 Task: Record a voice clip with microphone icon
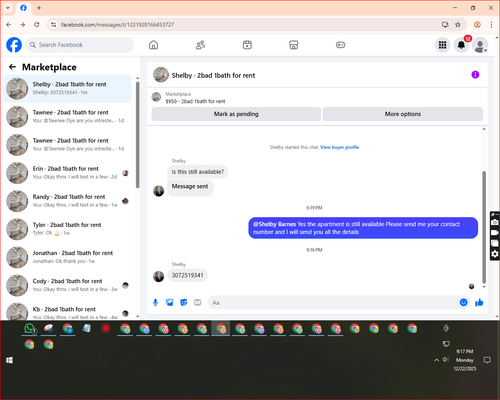click(155, 302)
